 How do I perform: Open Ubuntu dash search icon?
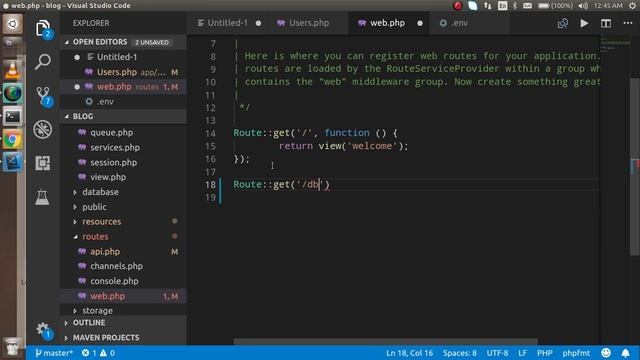12,24
